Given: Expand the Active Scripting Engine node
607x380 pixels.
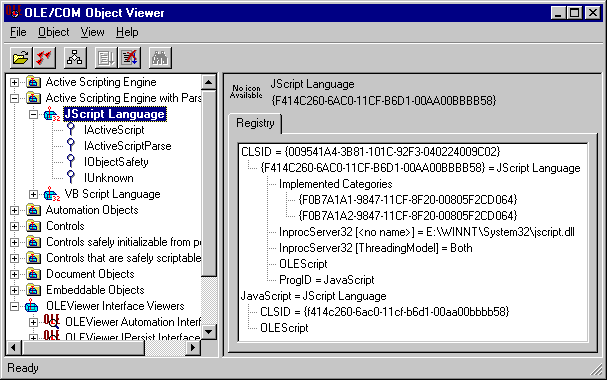Looking at the screenshot, I should pyautogui.click(x=14, y=82).
